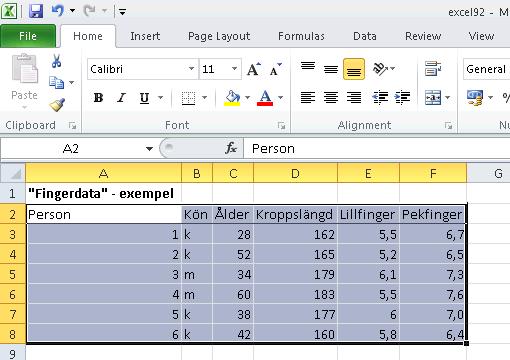Viewport: 510px width, 360px height.
Task: Click the formula bar showing Person
Action: coord(377,149)
